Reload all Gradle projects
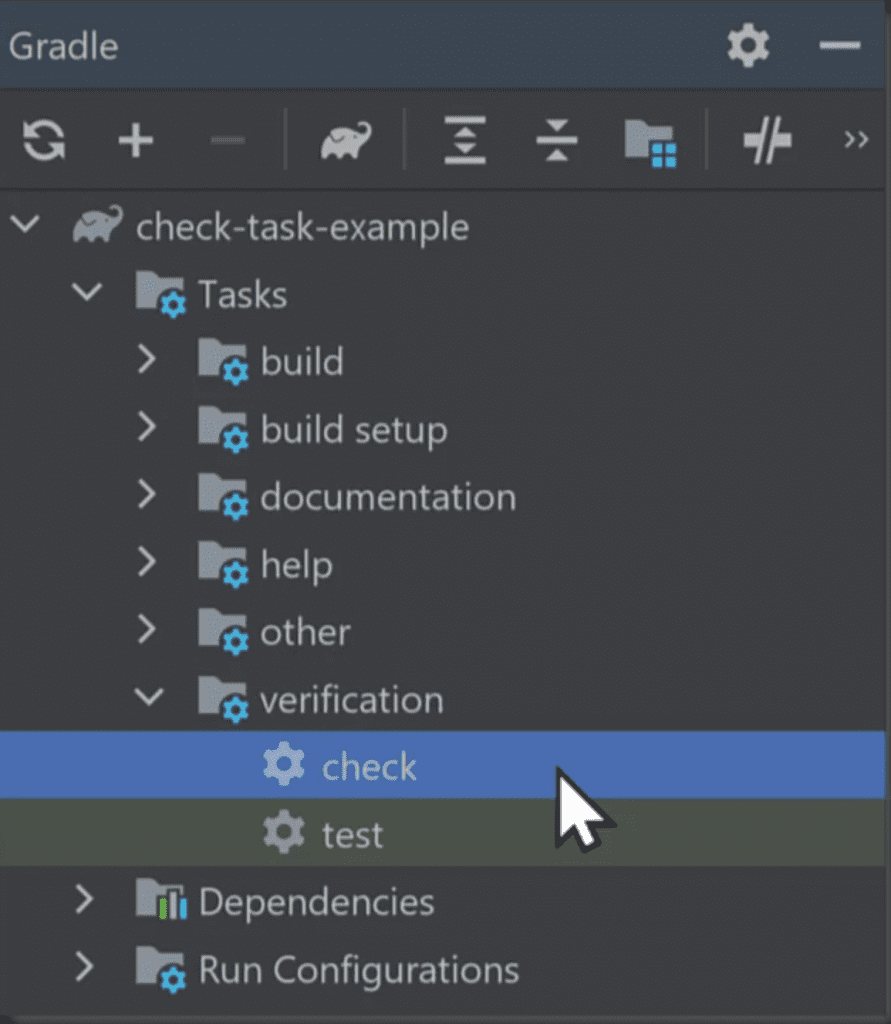The width and height of the screenshot is (891, 1024). click(44, 140)
